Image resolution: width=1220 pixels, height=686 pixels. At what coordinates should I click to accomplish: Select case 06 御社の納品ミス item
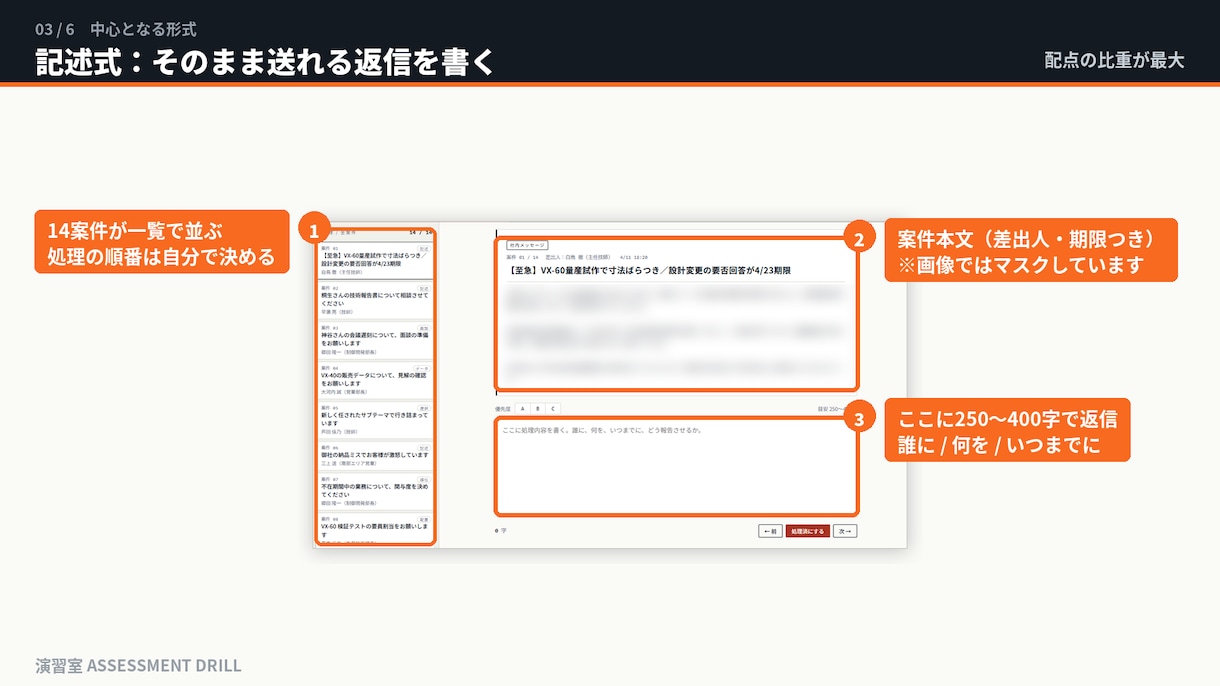point(375,456)
